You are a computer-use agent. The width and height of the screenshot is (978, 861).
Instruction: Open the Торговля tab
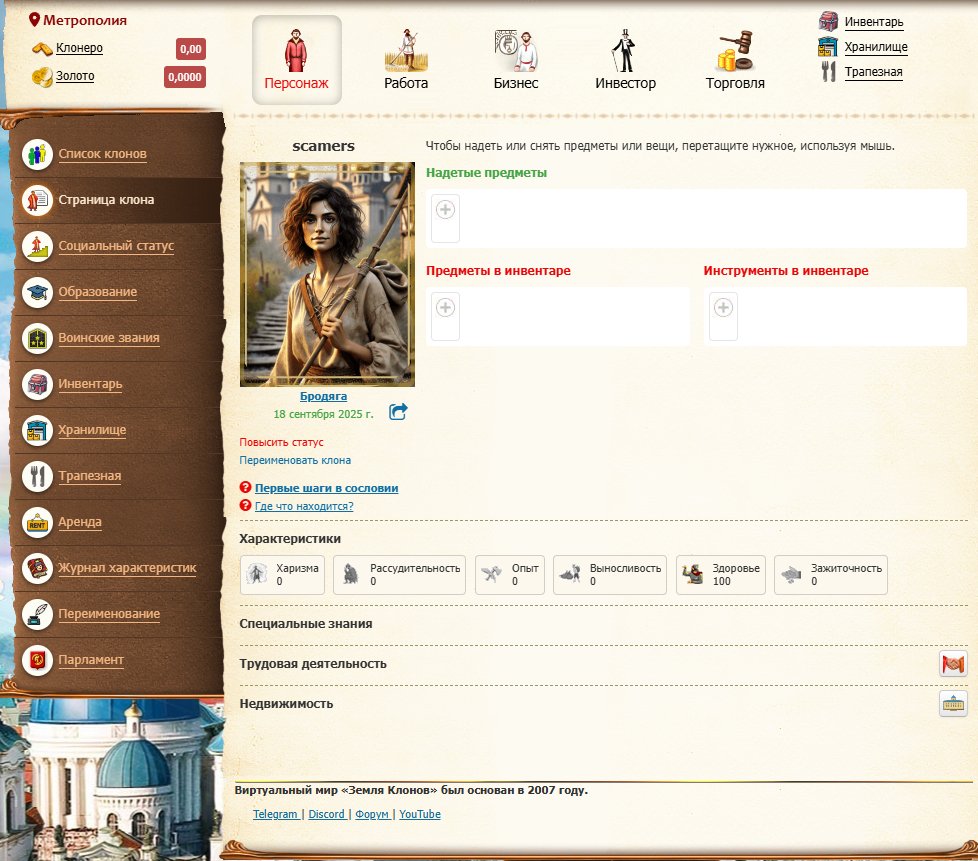[735, 60]
